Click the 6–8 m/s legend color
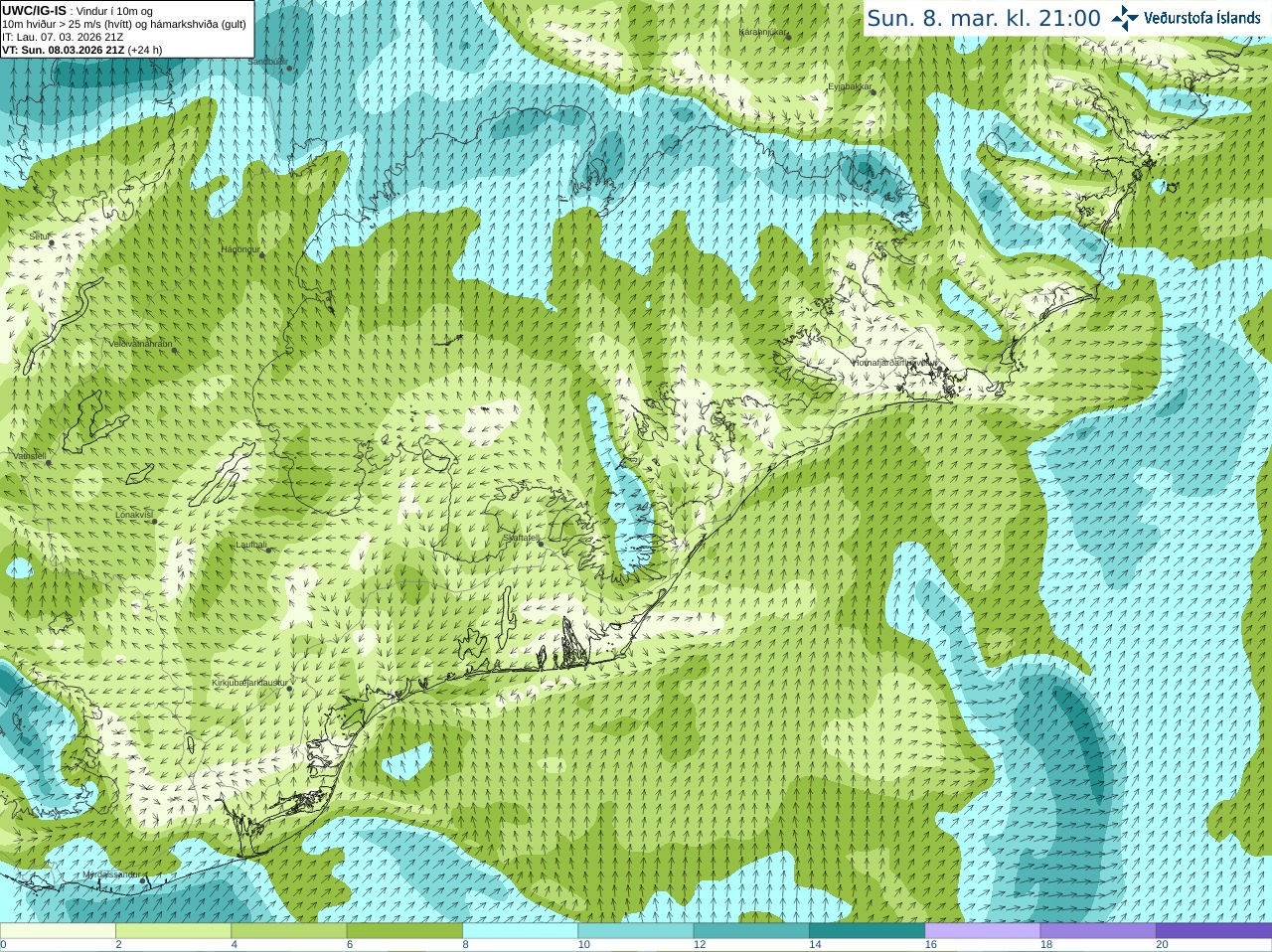 [x=404, y=931]
